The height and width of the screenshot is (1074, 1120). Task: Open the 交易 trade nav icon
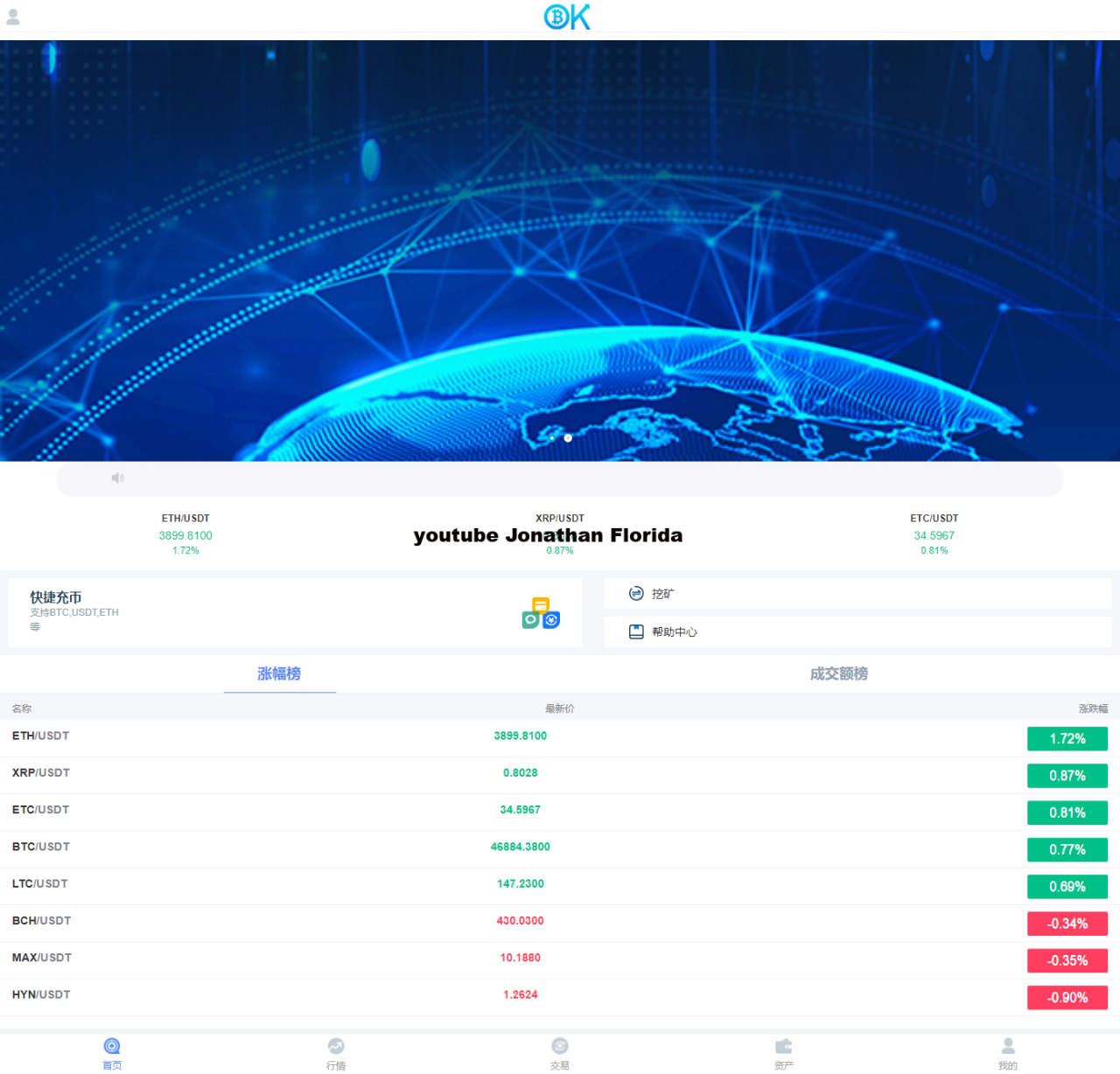click(x=560, y=1046)
